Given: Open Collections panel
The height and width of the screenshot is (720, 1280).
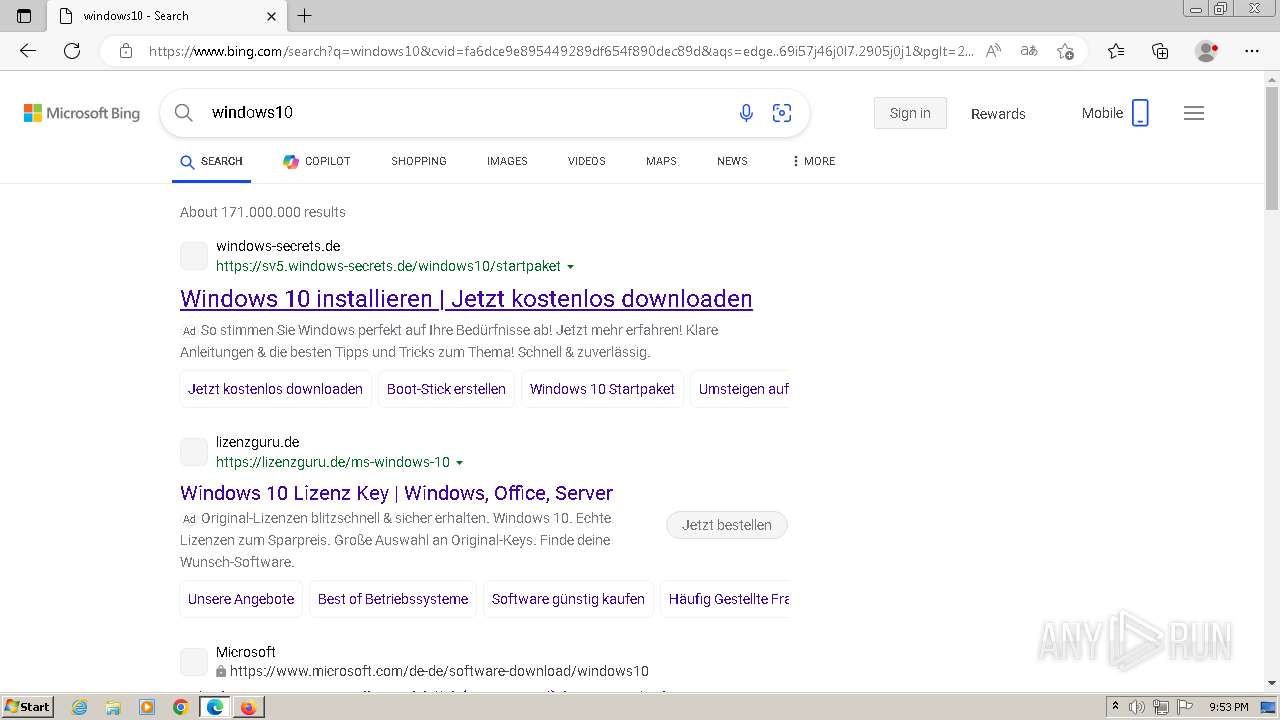Looking at the screenshot, I should 1160,51.
